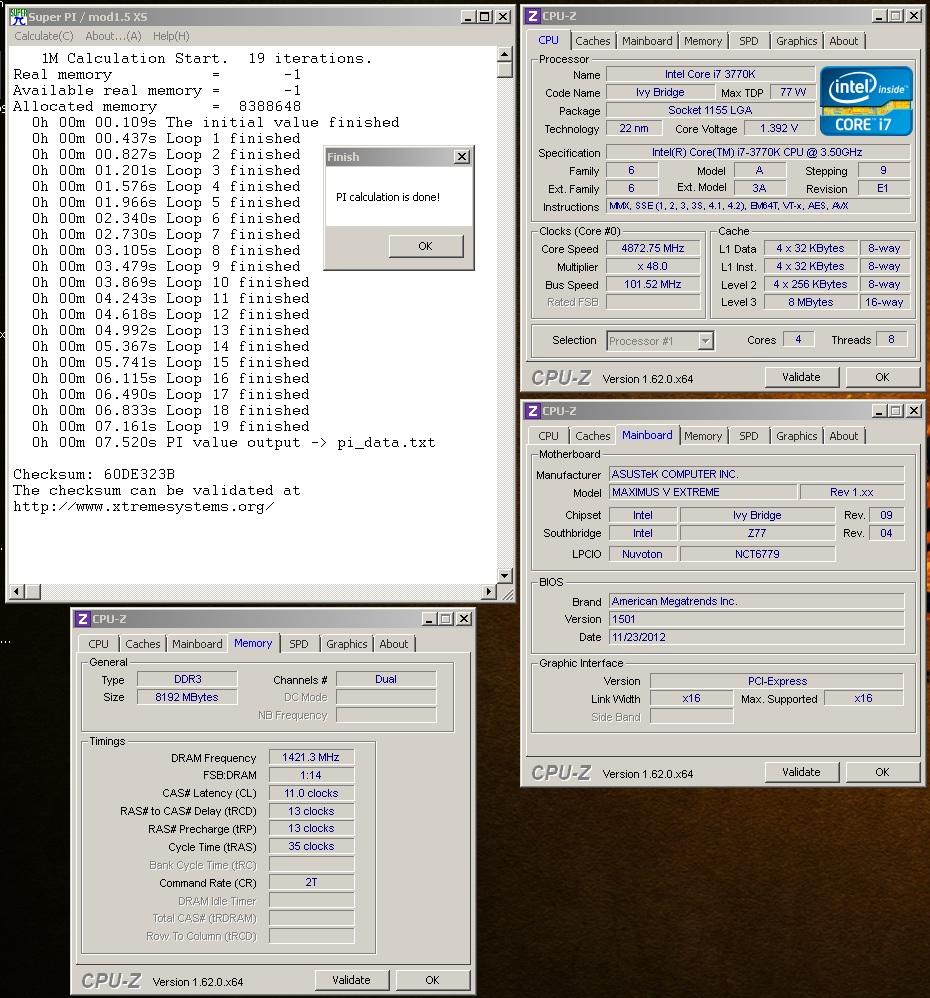Confirm the Finish dialog with OK
Image resolution: width=930 pixels, height=998 pixels.
point(426,246)
